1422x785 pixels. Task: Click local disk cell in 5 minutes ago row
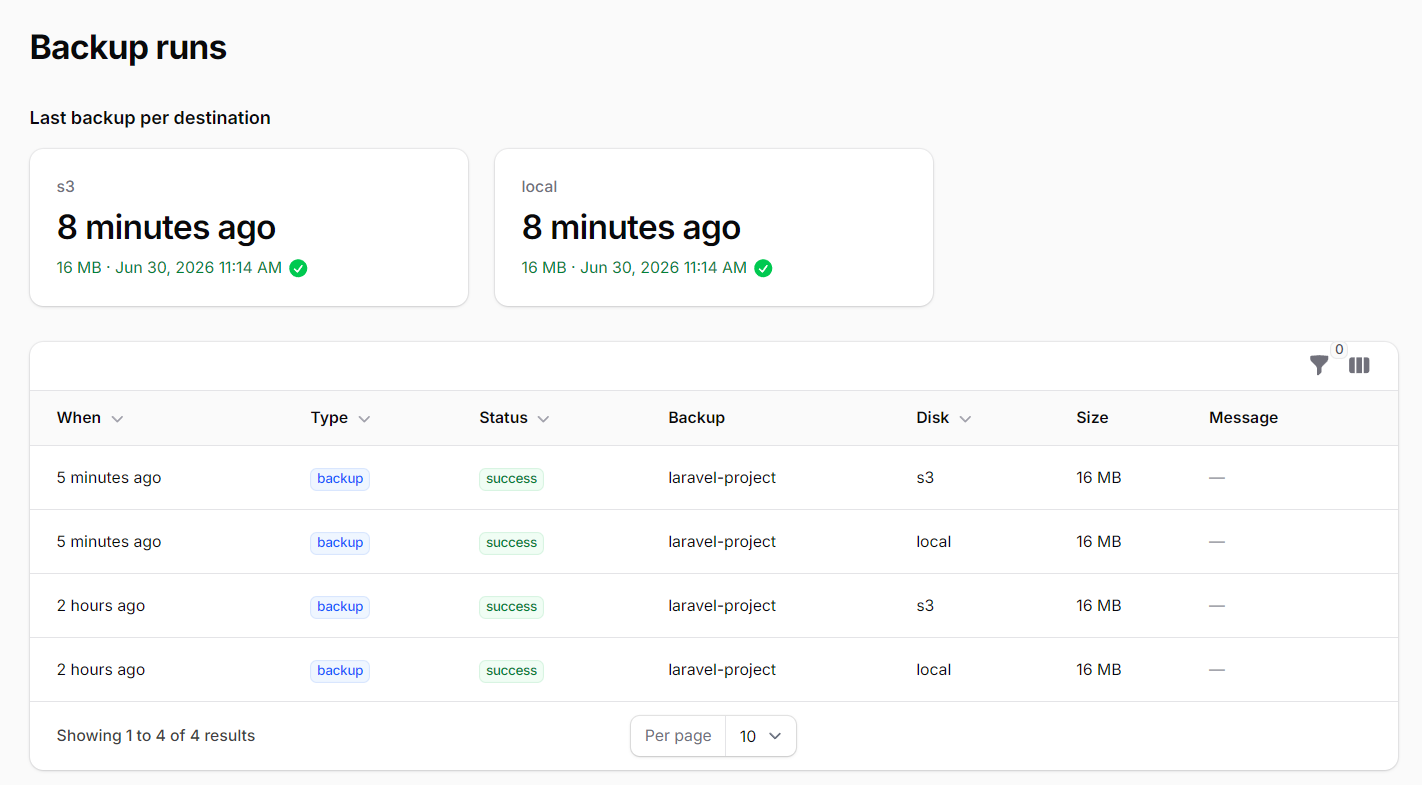tap(934, 542)
